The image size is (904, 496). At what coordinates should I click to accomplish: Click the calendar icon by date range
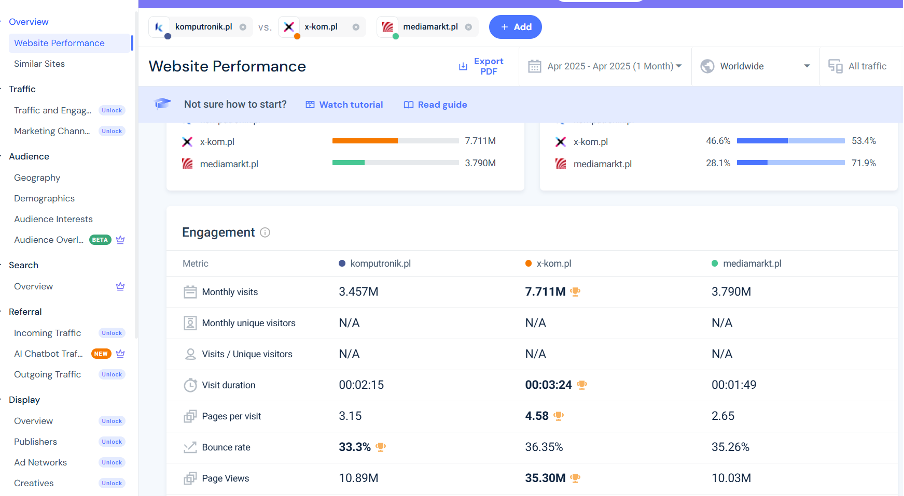coord(534,66)
